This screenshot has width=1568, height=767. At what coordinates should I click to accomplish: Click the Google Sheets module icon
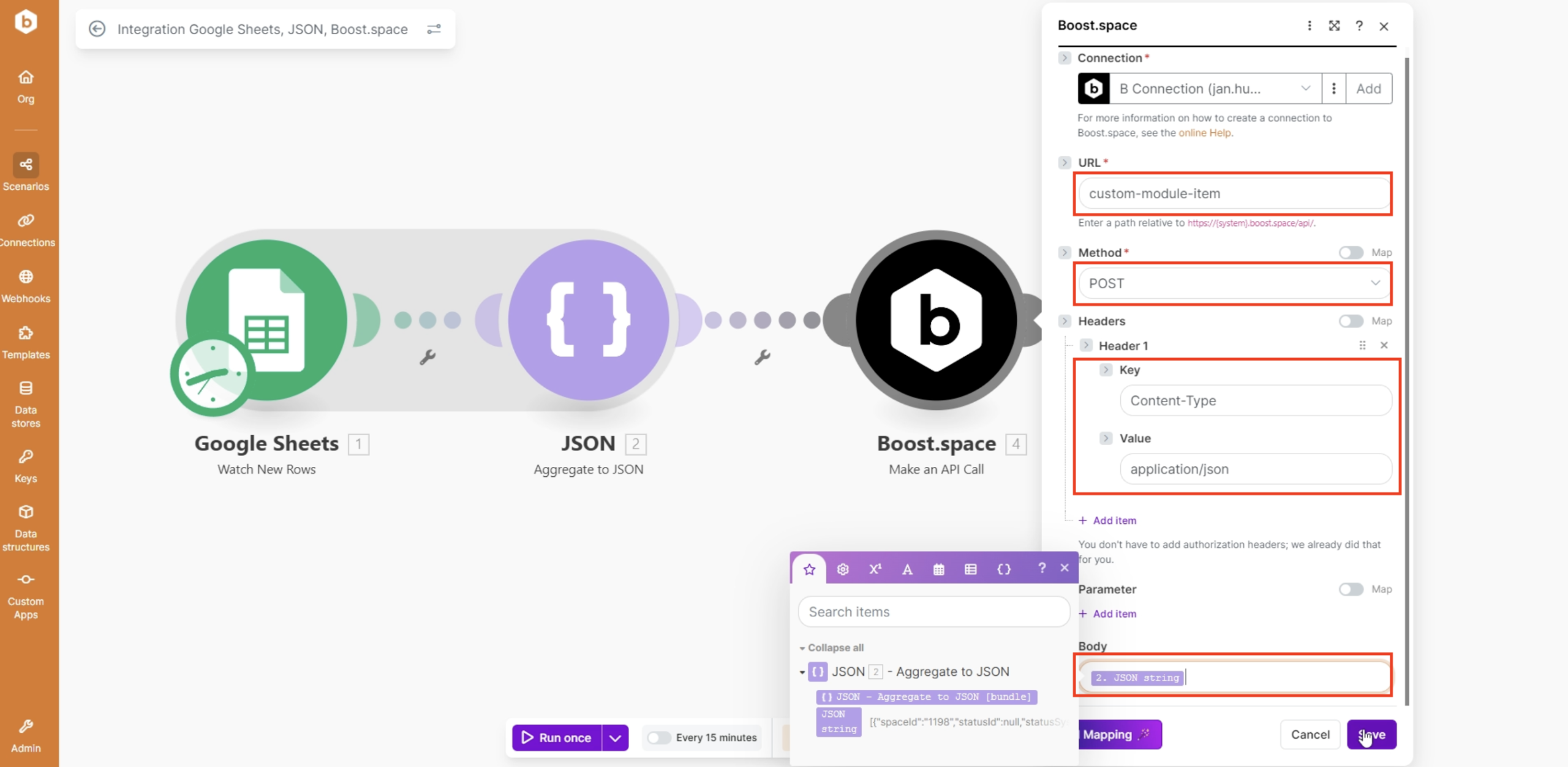[266, 320]
